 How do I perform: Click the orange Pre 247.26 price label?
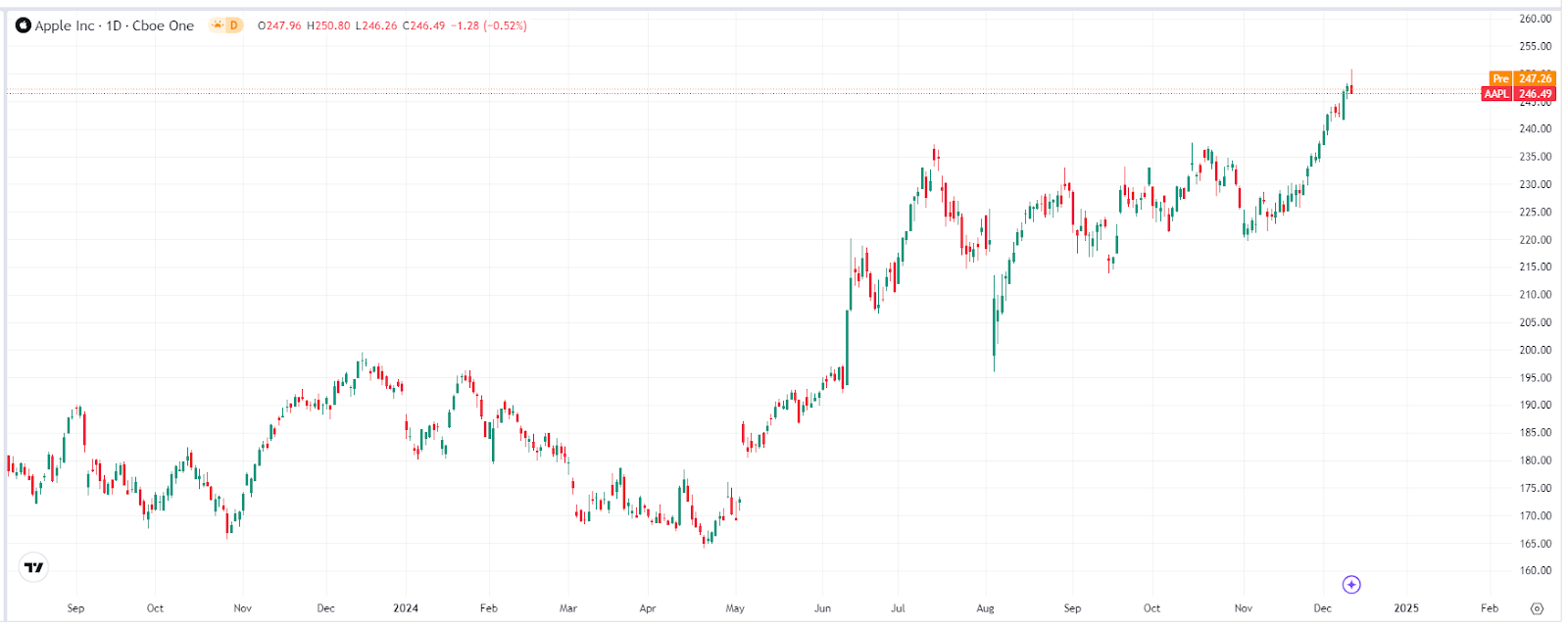[1522, 78]
